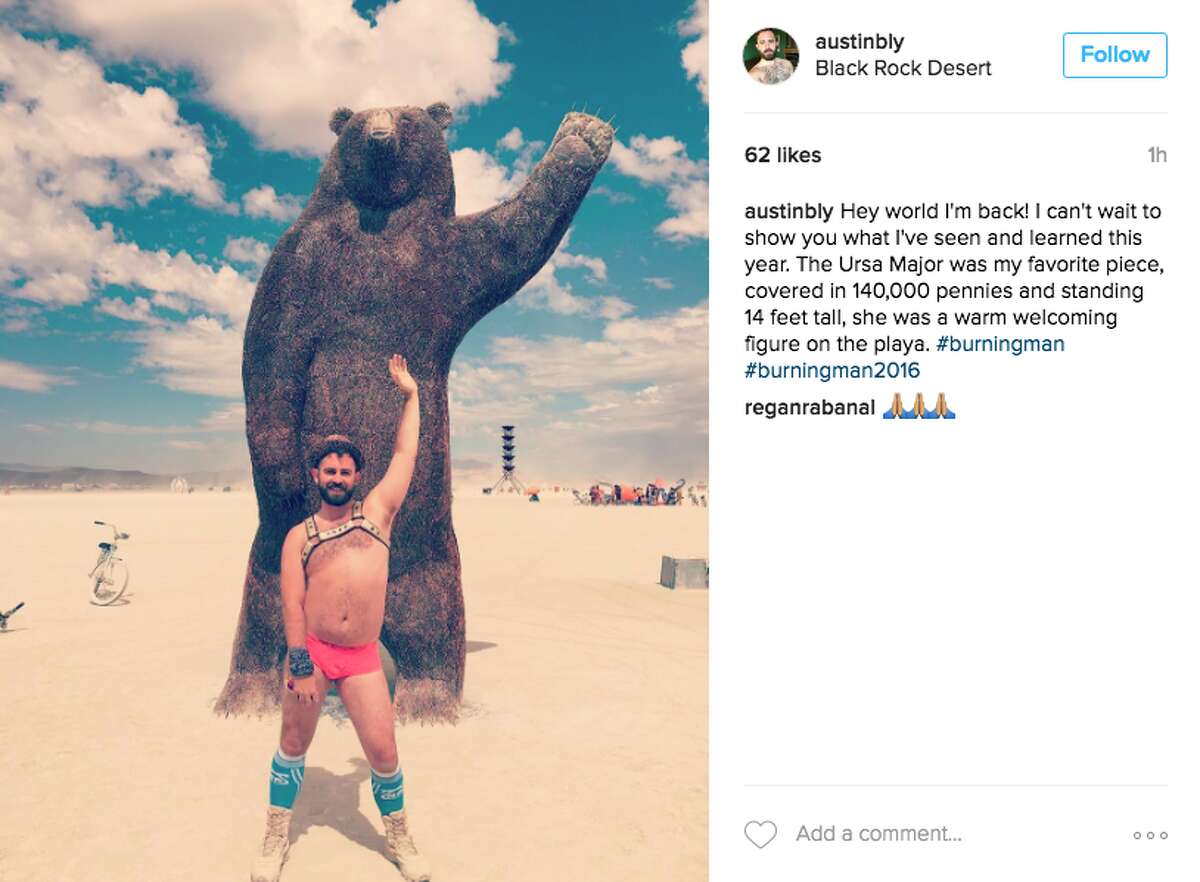Image resolution: width=1200 pixels, height=882 pixels.
Task: Open the austinbly username in the caption
Action: (x=789, y=211)
